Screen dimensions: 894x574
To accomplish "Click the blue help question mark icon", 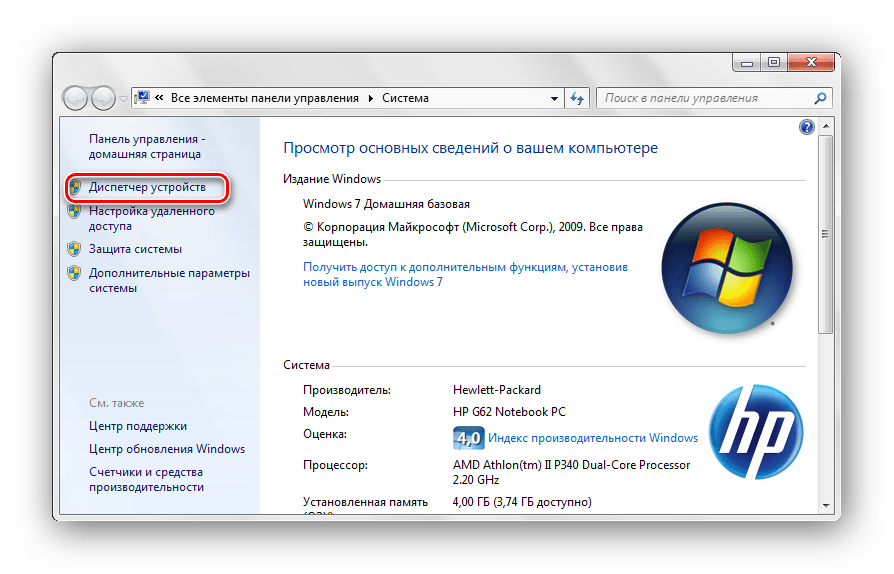I will (x=807, y=127).
